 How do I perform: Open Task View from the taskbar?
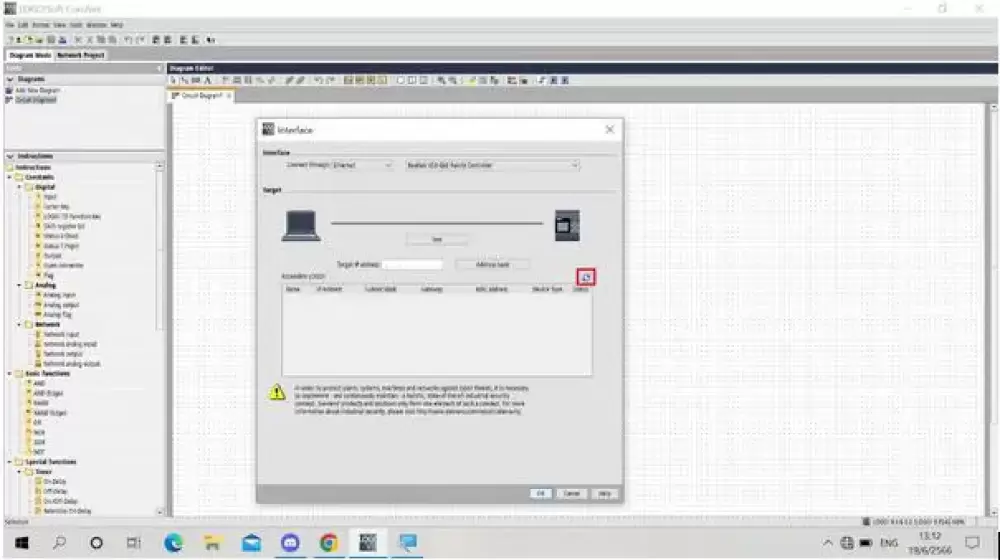[133, 543]
